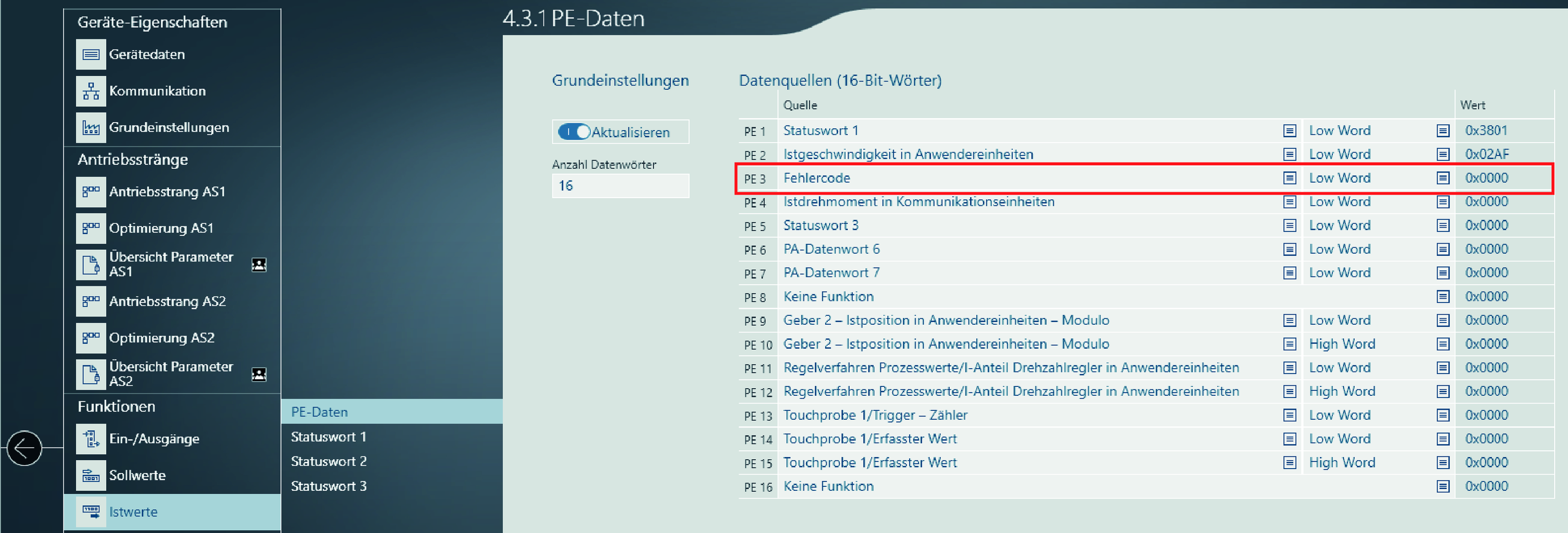The width and height of the screenshot is (1568, 533).
Task: Open source list icon for PE 1 Statuswort 1
Action: 1289,131
